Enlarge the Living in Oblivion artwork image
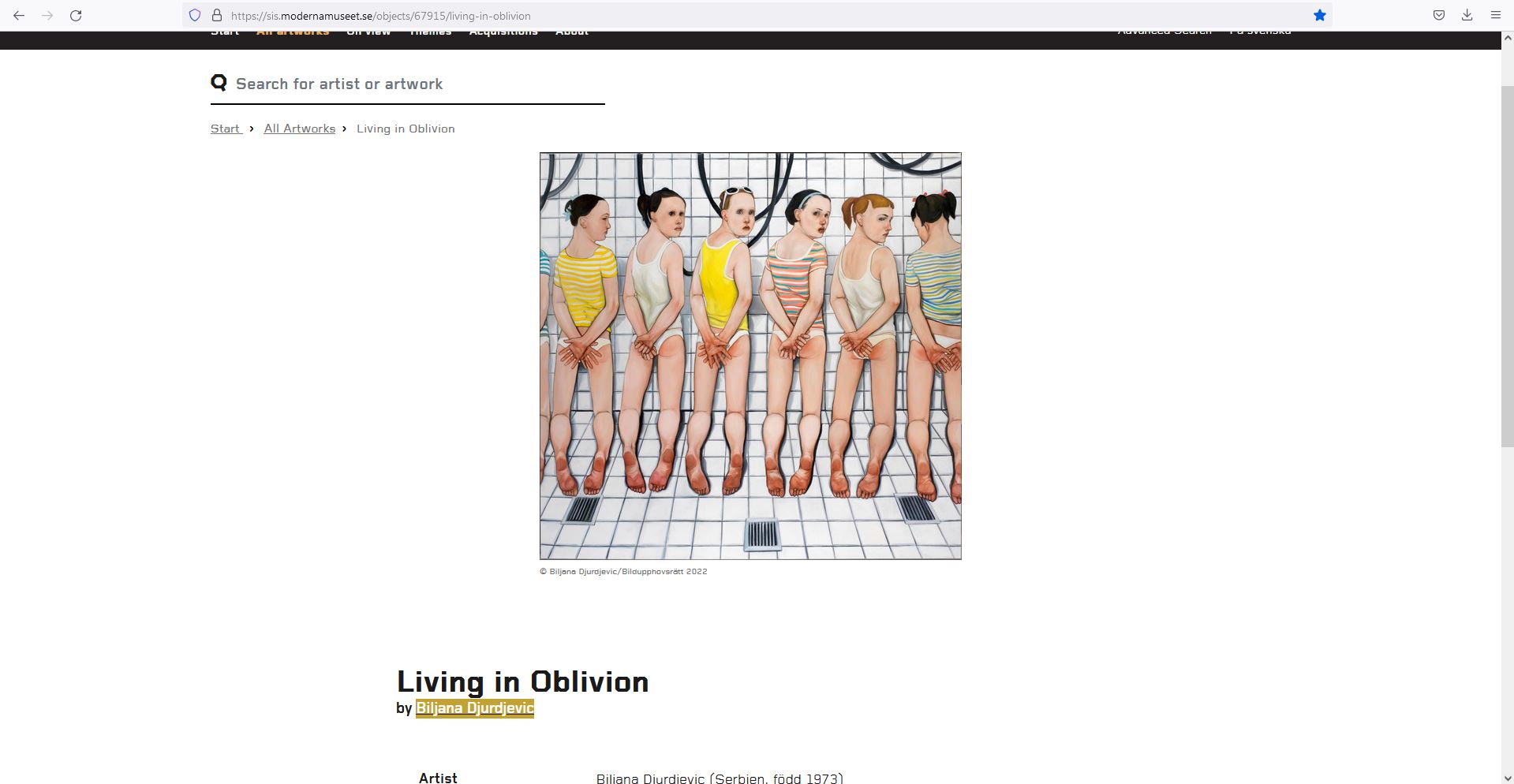 point(750,356)
